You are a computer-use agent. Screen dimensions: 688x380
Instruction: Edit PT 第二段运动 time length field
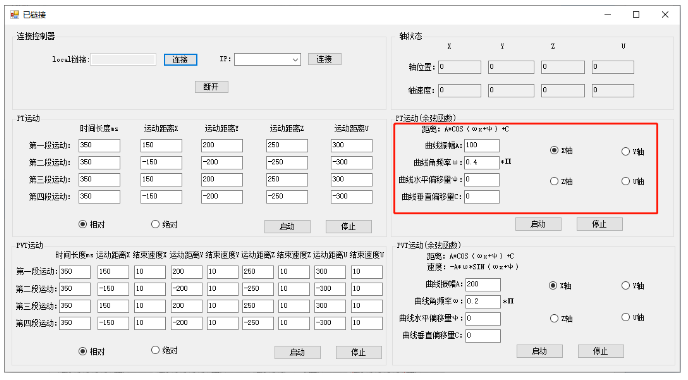point(99,162)
